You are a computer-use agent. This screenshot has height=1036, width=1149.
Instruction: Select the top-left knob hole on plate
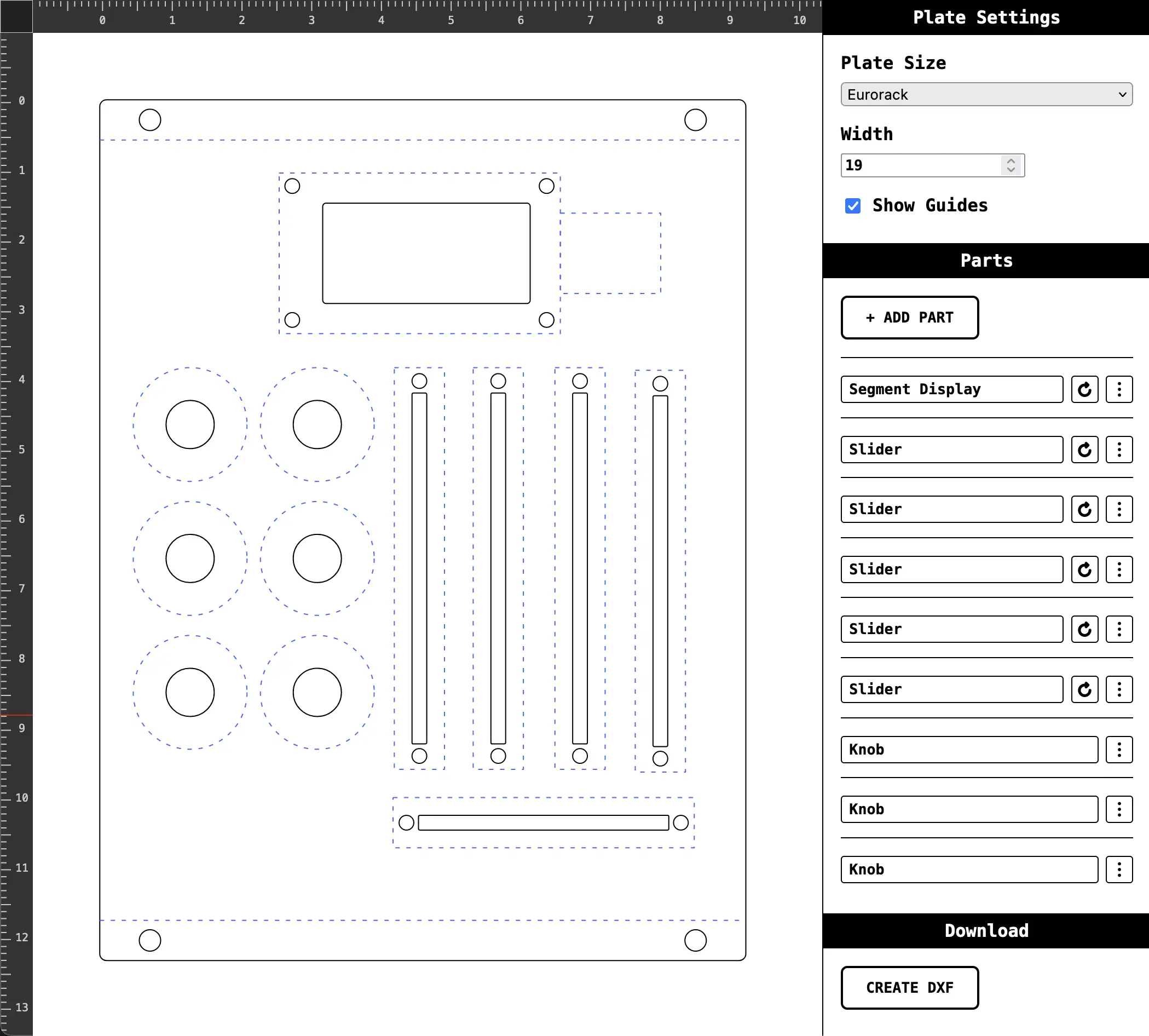(190, 425)
